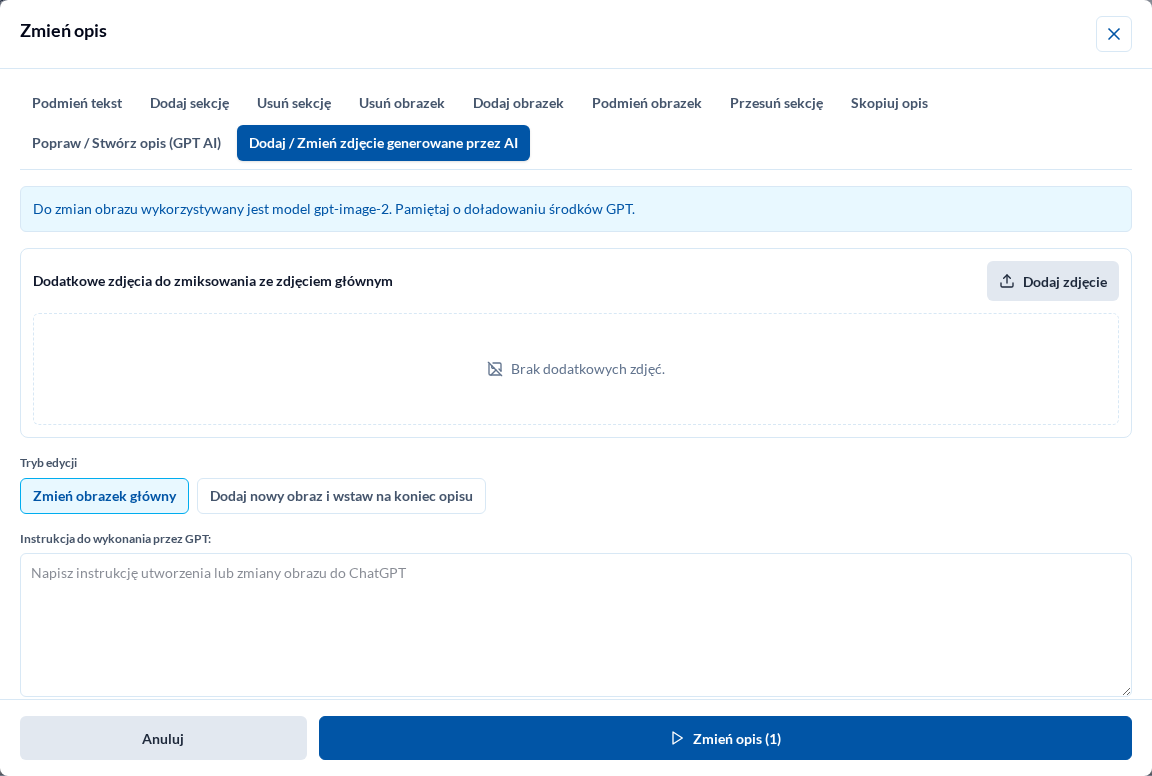Open the Usuń obrazek tab
Screen dimensions: 1152x776
pyautogui.click(x=402, y=103)
